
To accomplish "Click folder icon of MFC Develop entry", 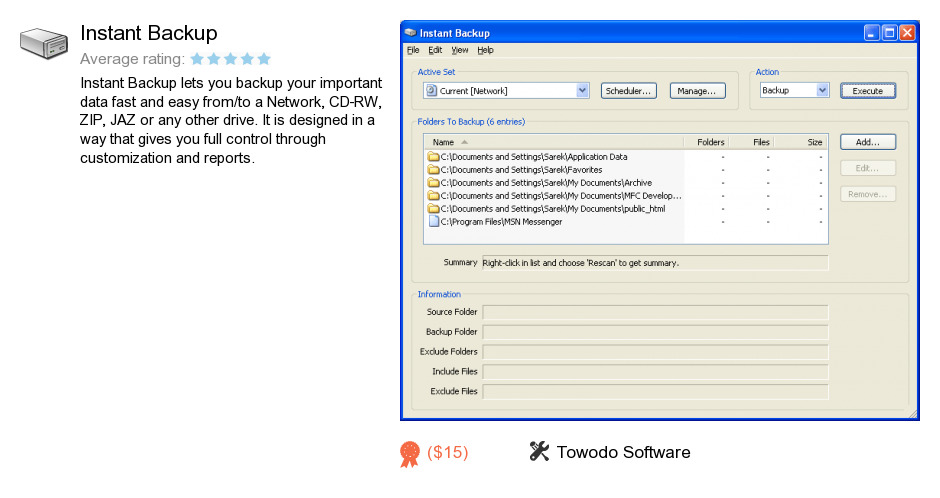I will pyautogui.click(x=433, y=196).
